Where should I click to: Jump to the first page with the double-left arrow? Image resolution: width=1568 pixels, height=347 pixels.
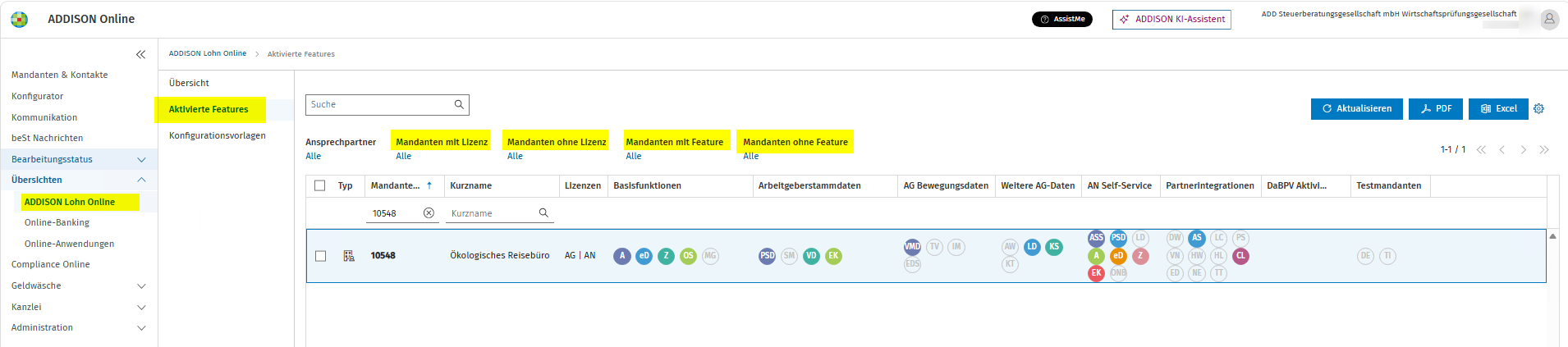click(x=1481, y=149)
